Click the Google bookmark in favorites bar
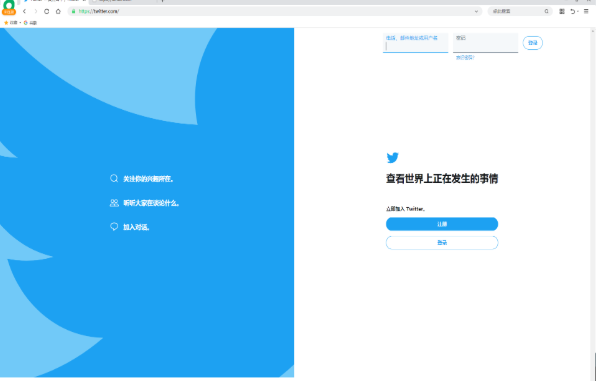 [30, 23]
